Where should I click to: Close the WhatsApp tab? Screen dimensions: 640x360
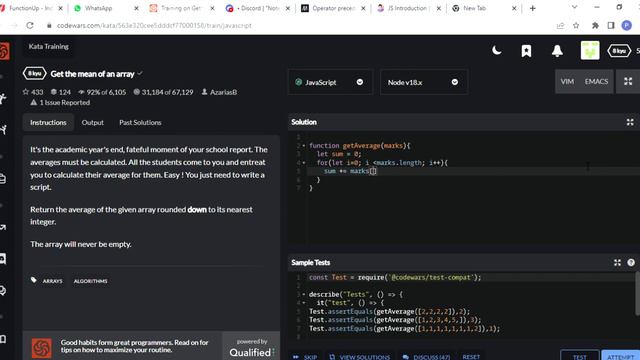tap(136, 8)
